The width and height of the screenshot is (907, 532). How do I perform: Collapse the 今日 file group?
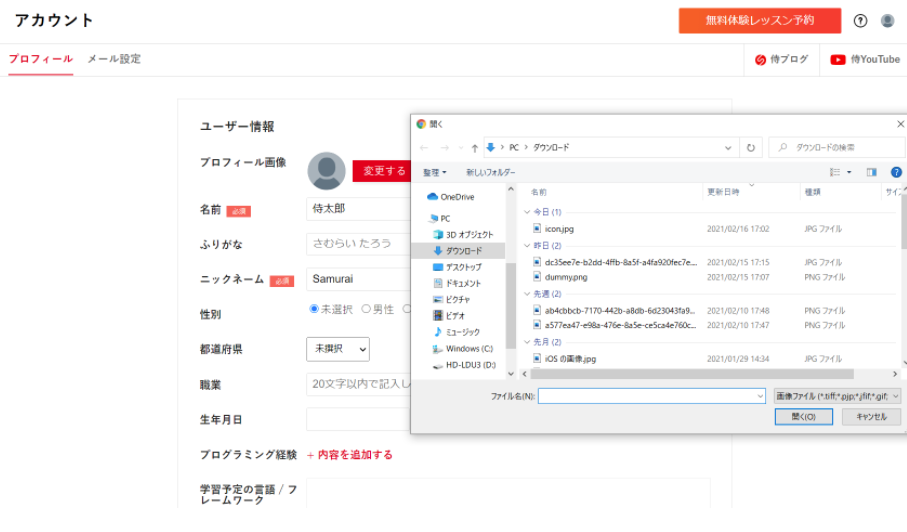[527, 212]
